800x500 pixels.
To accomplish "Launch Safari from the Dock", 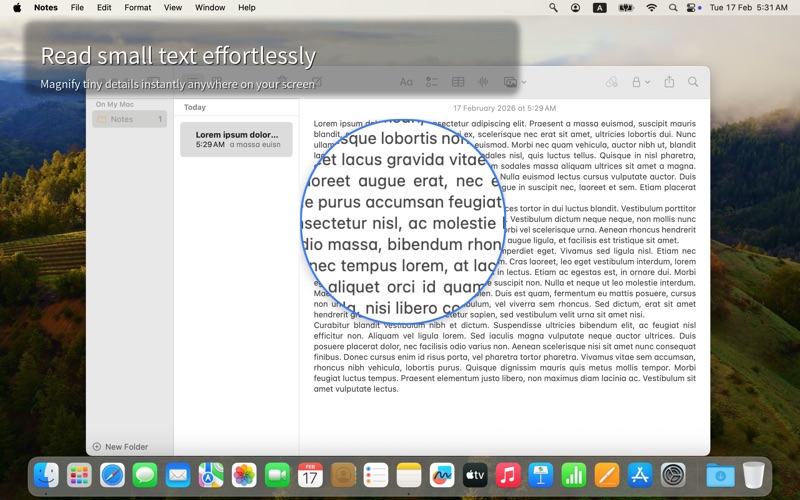I will [112, 476].
